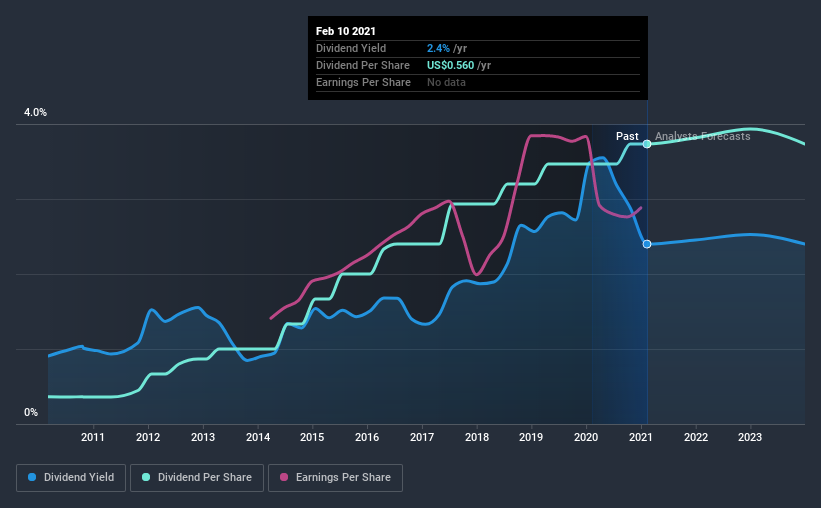Click the 0% y-axis label
Viewport: 821px width, 508px height.
(31, 413)
